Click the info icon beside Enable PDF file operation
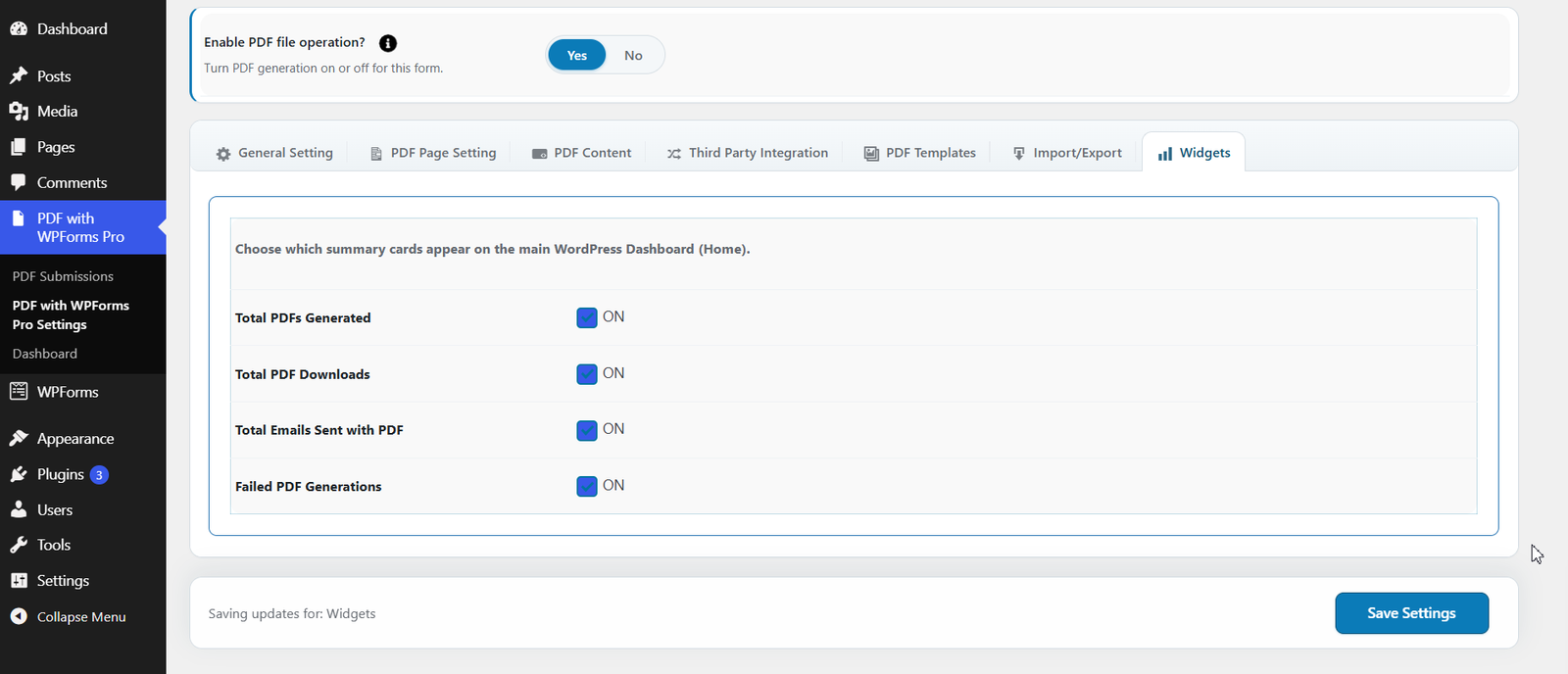Screen dimensions: 1568x674 (x=388, y=43)
